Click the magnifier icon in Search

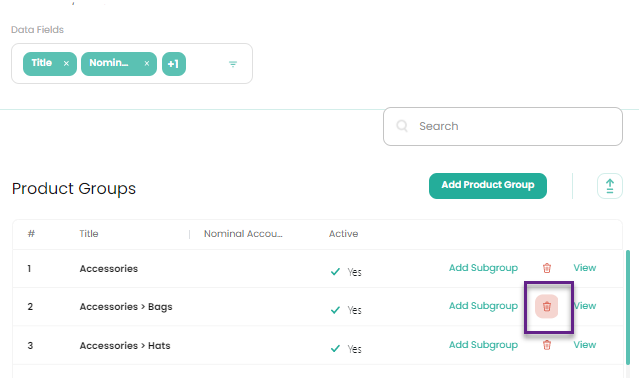[x=402, y=126]
